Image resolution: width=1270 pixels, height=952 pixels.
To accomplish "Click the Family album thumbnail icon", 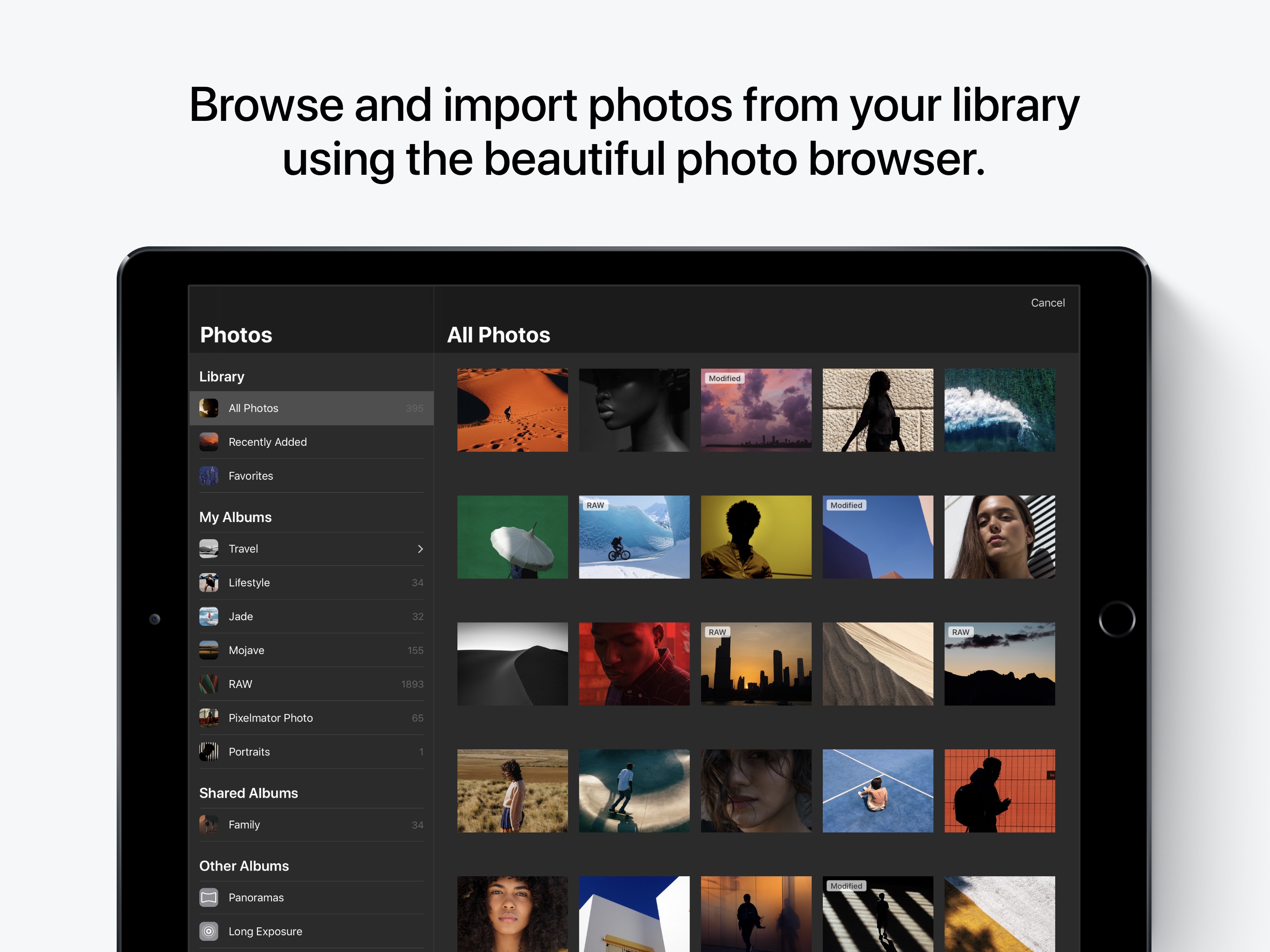I will [208, 825].
